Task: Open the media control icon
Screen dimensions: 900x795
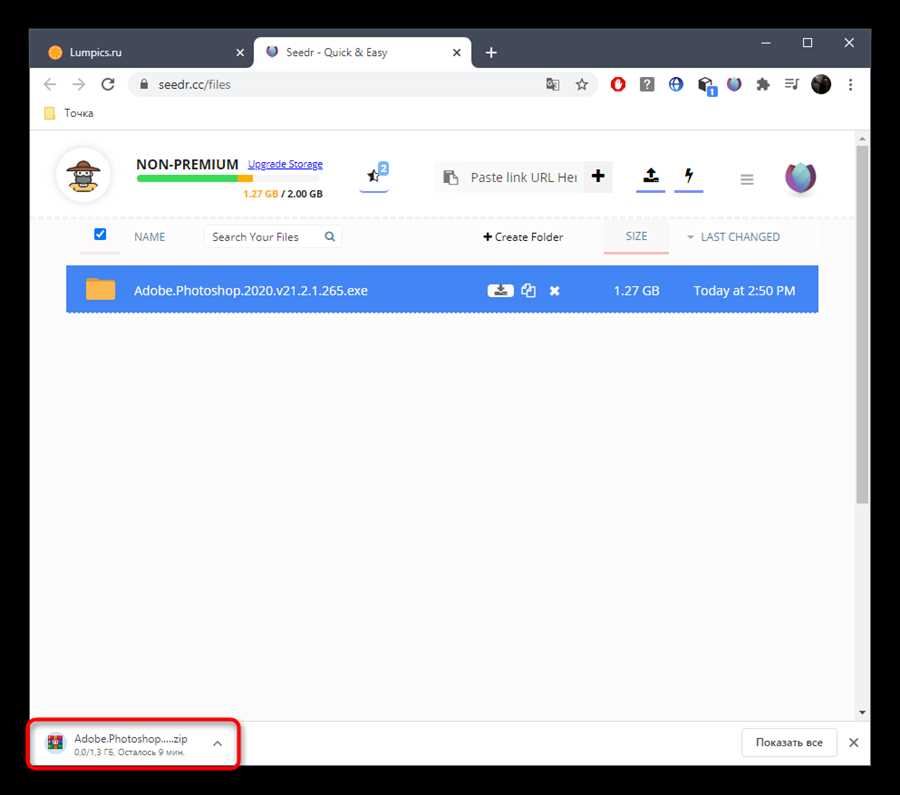Action: point(792,84)
